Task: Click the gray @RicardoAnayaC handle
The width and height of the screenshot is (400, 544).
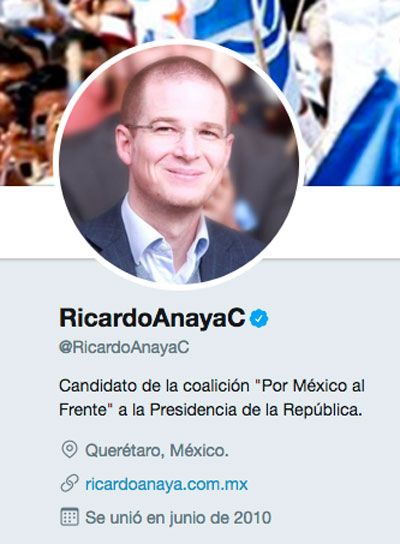Action: pyautogui.click(x=124, y=347)
